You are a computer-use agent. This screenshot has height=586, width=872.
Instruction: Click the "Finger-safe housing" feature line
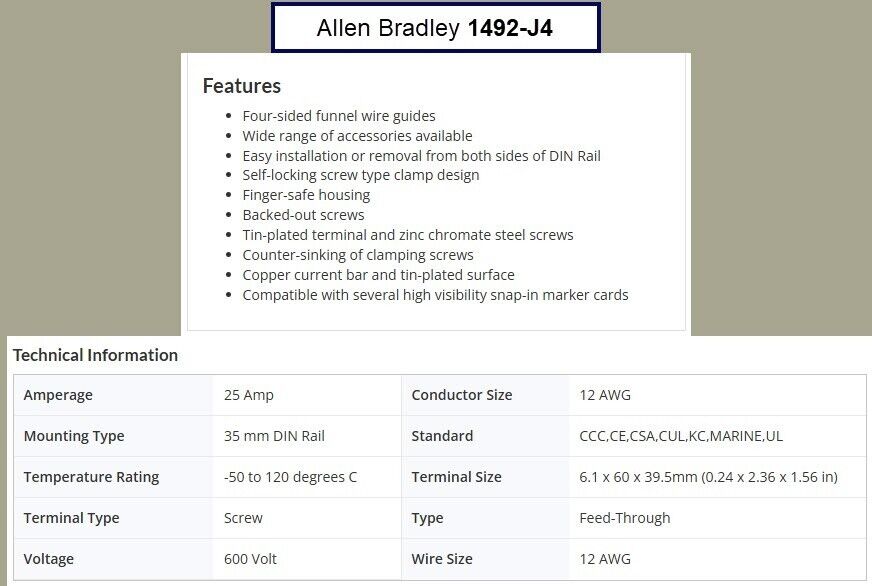coord(306,195)
